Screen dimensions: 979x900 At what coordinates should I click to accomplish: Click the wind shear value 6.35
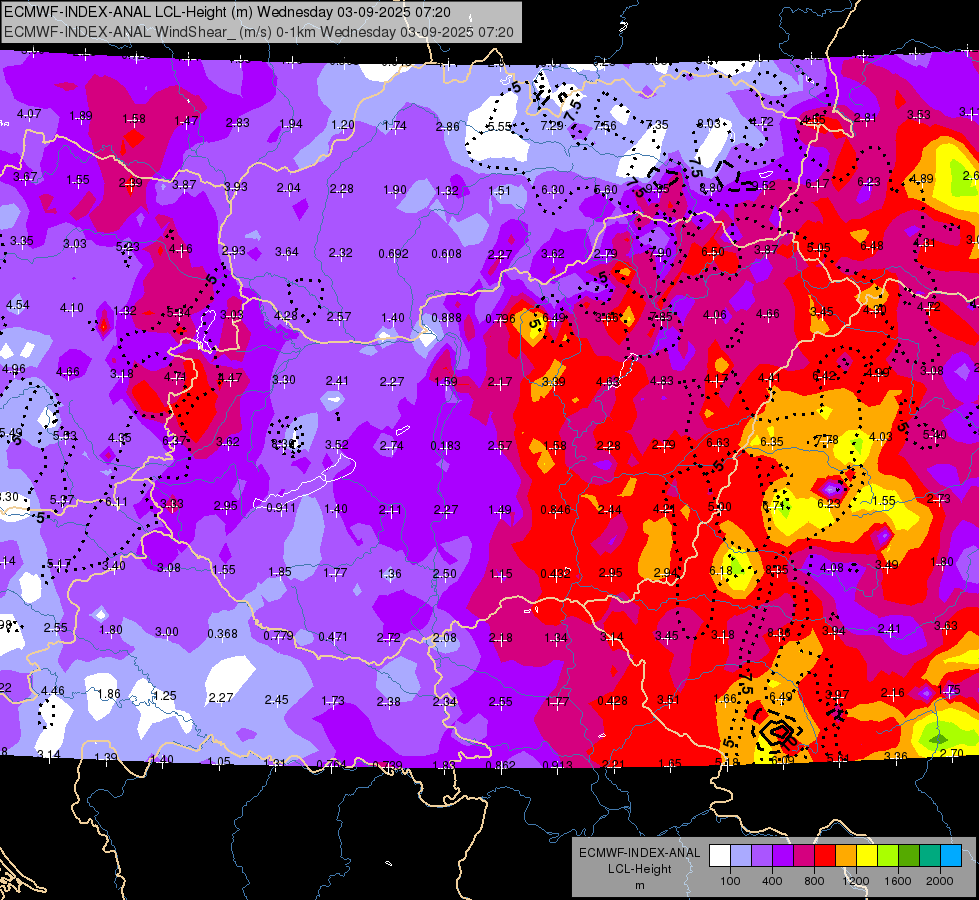(x=772, y=442)
